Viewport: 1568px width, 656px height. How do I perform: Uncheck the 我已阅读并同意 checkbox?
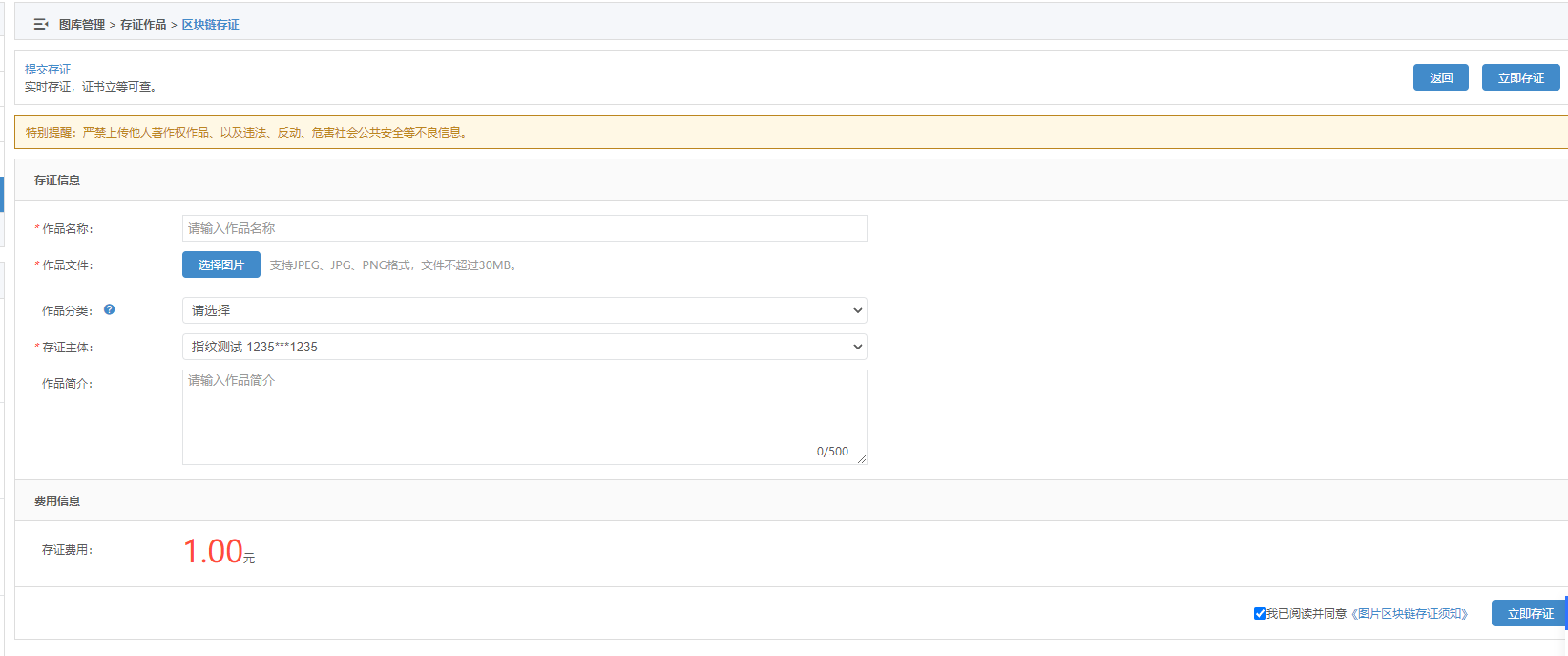pyautogui.click(x=1260, y=613)
